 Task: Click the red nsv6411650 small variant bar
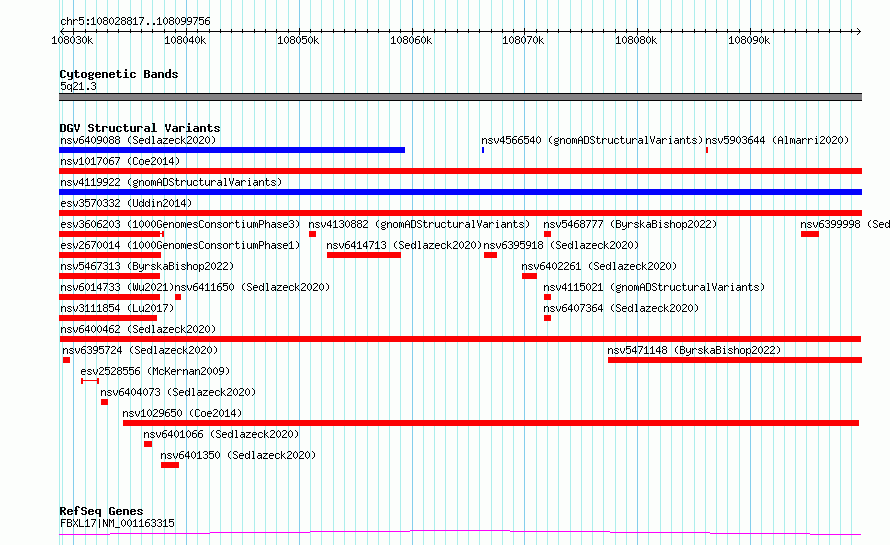[178, 297]
